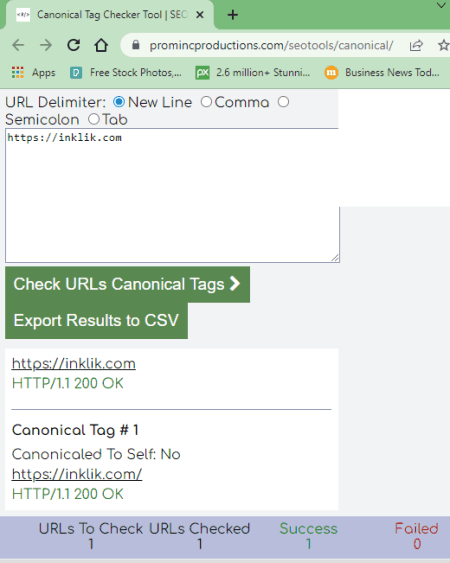This screenshot has height=563, width=450.
Task: Reload the page with the refresh icon
Action: [x=74, y=45]
